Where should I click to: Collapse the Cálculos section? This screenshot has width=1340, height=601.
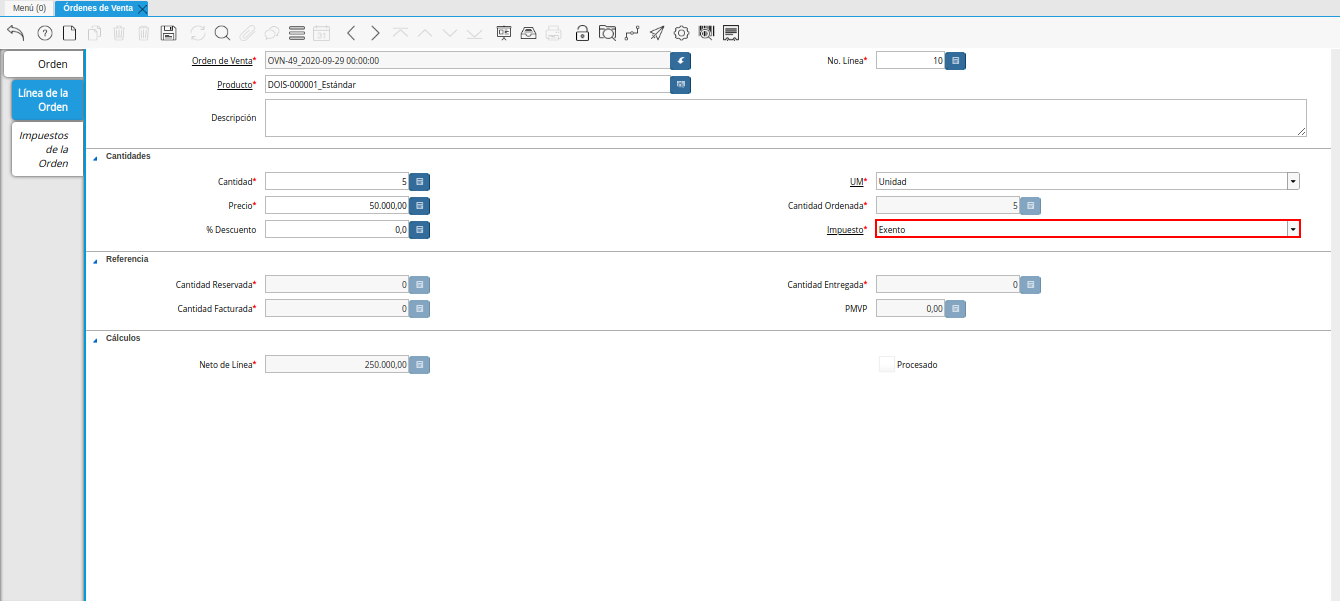[96, 339]
